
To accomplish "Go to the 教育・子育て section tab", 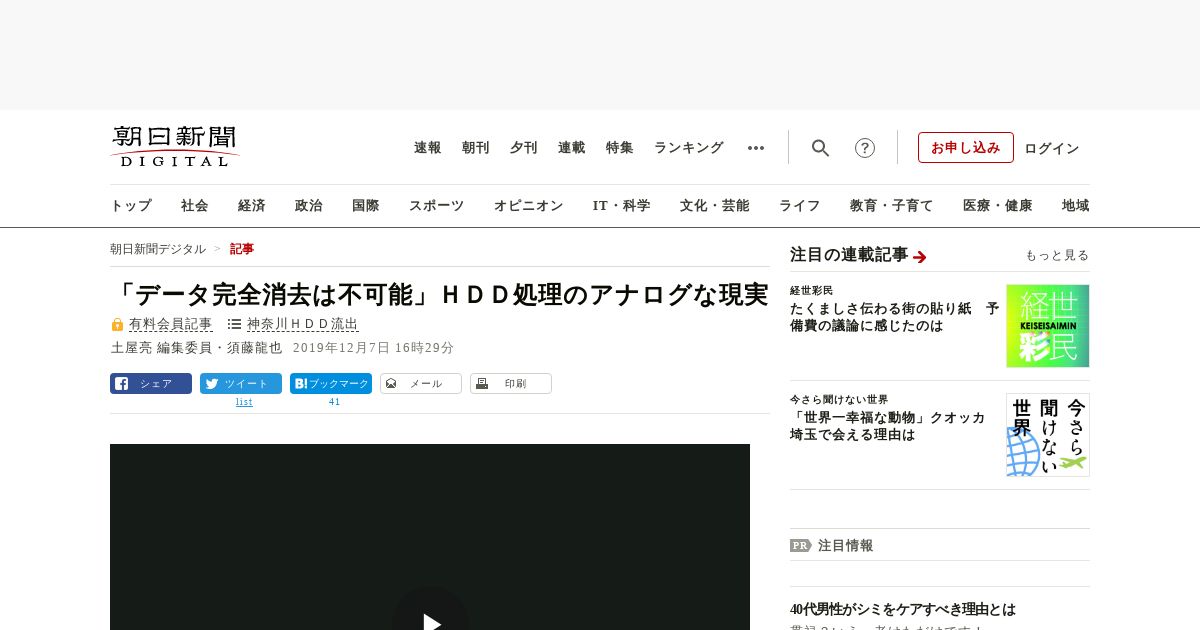I will [x=892, y=206].
